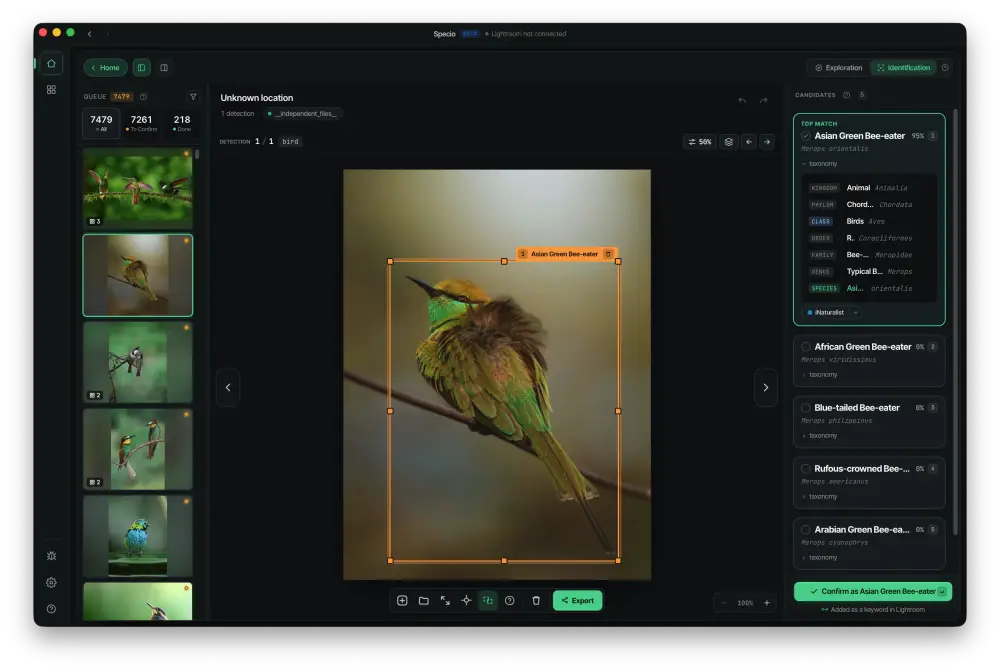Go to previous image with large arrow
Image resolution: width=1000 pixels, height=671 pixels.
point(228,388)
